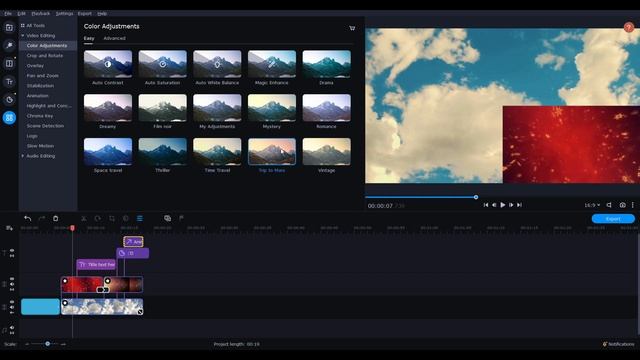Screen dimensions: 640x360
Task: Open the Import files panel icon
Action: pyautogui.click(x=9, y=27)
